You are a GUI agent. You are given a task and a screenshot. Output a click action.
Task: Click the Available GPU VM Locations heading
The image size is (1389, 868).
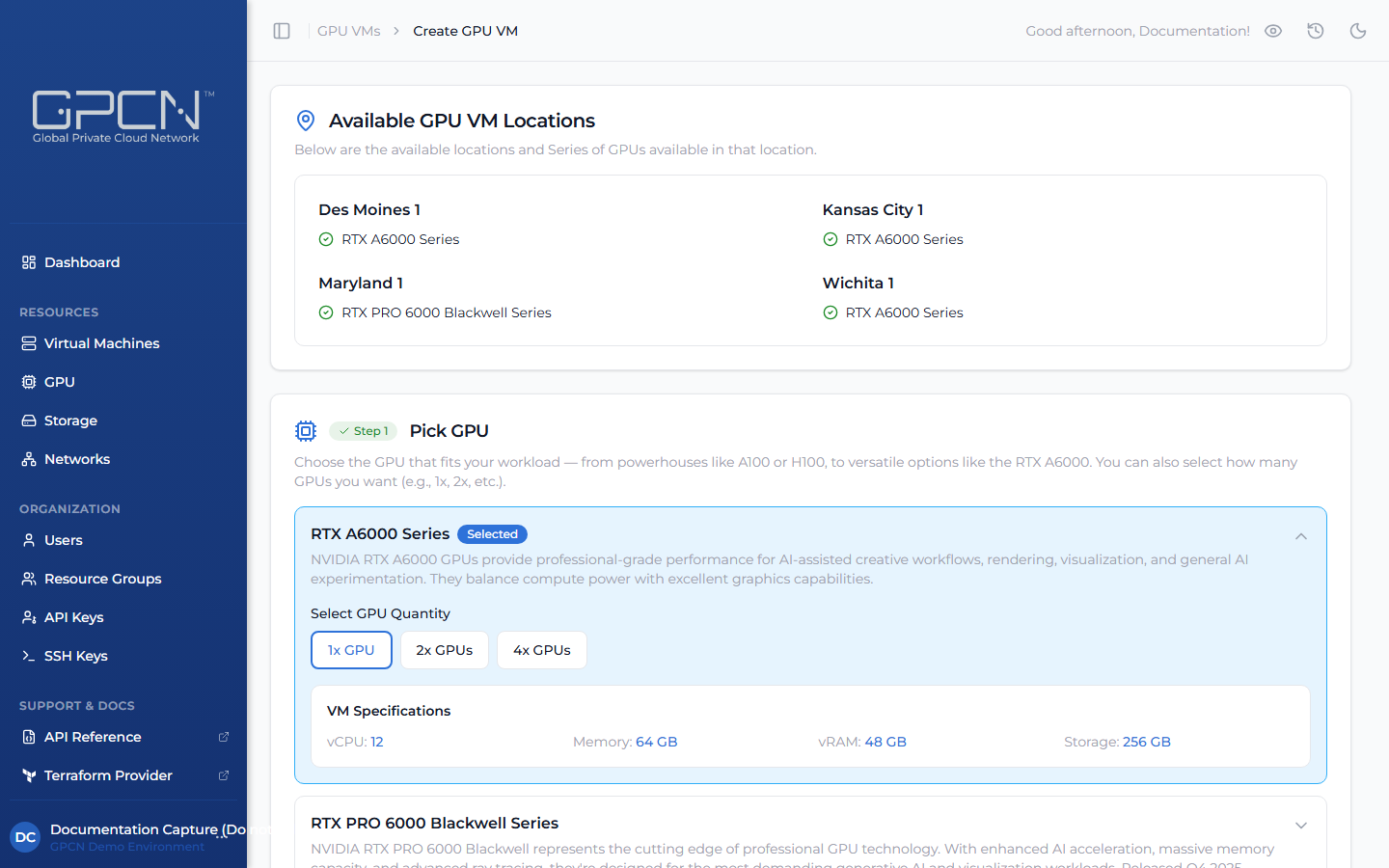(462, 121)
